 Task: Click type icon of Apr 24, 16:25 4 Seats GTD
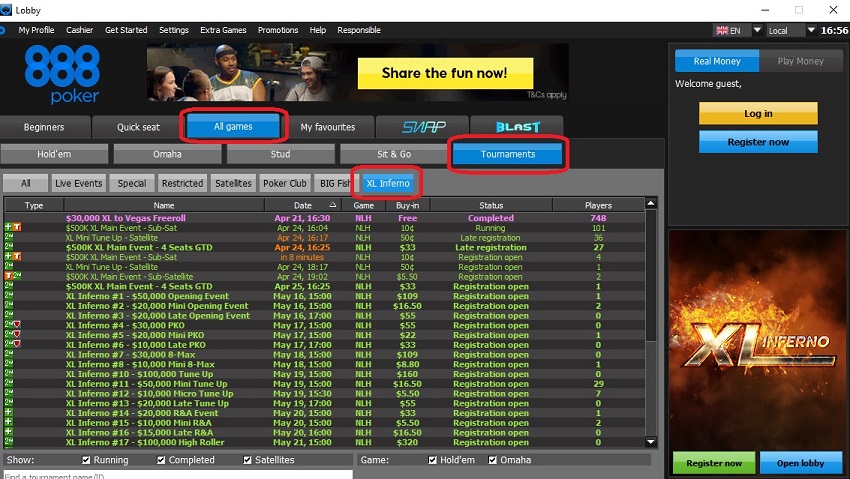pyautogui.click(x=9, y=247)
